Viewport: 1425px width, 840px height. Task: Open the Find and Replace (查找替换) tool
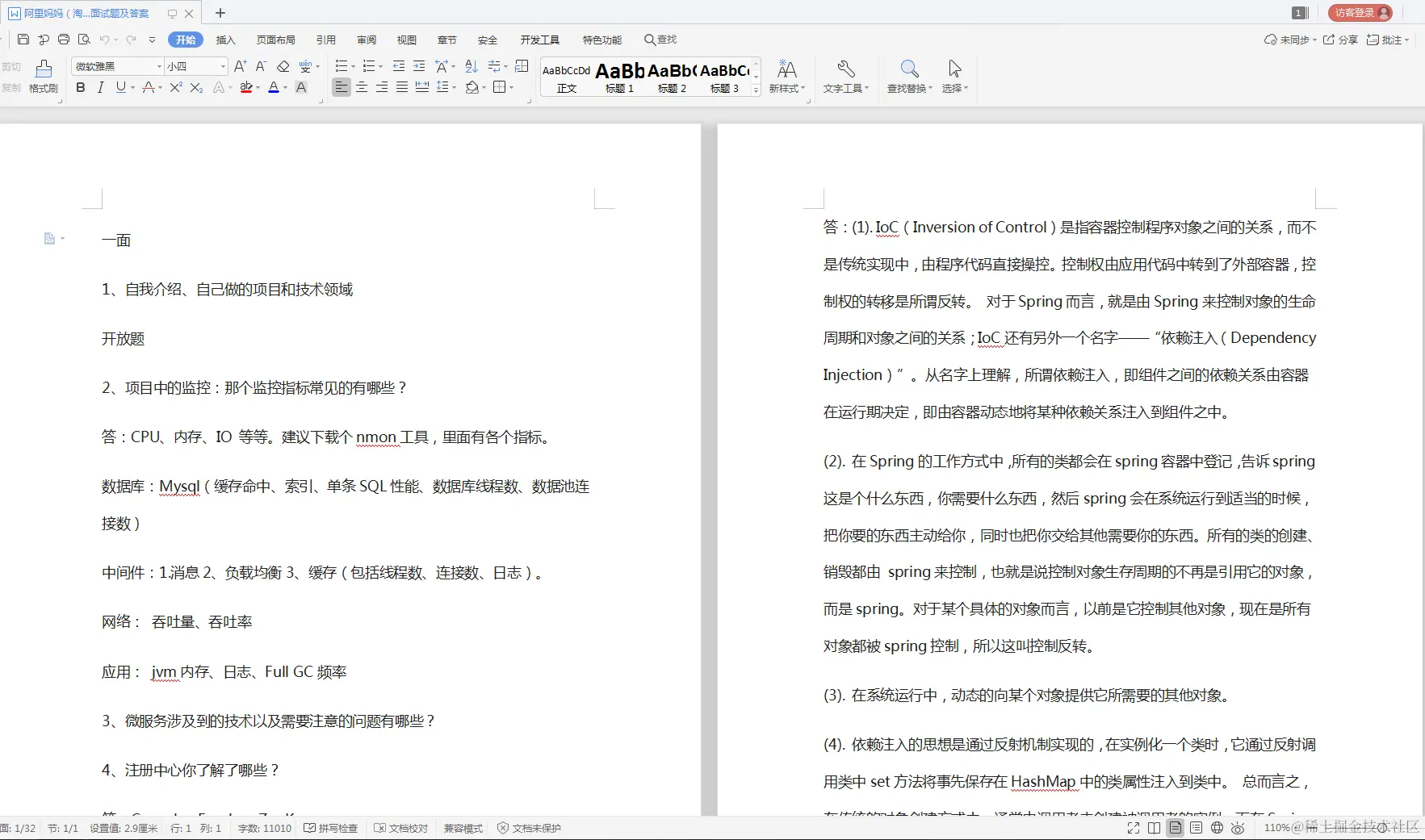pos(908,77)
